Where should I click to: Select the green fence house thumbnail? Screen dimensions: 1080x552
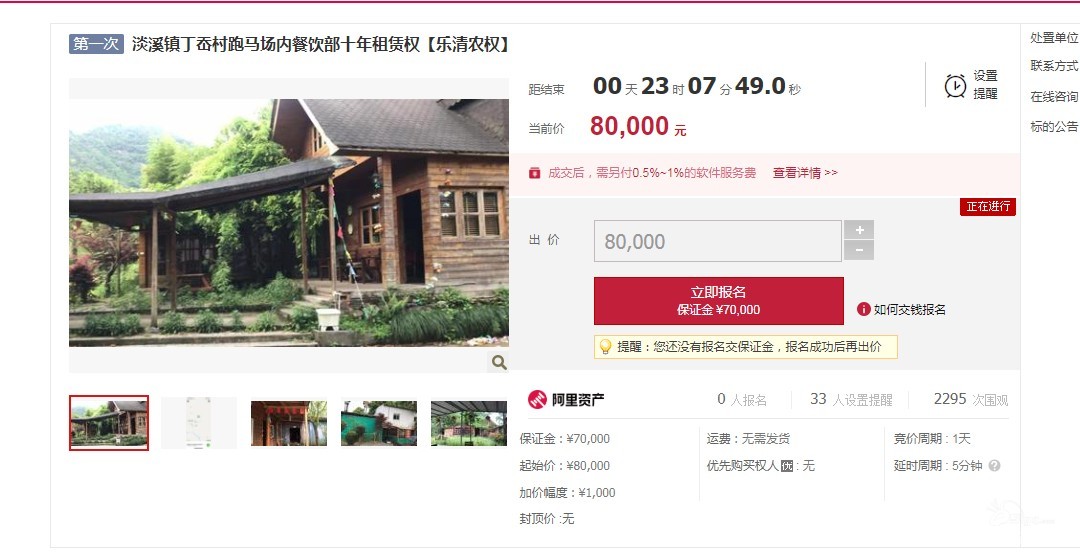coord(379,423)
